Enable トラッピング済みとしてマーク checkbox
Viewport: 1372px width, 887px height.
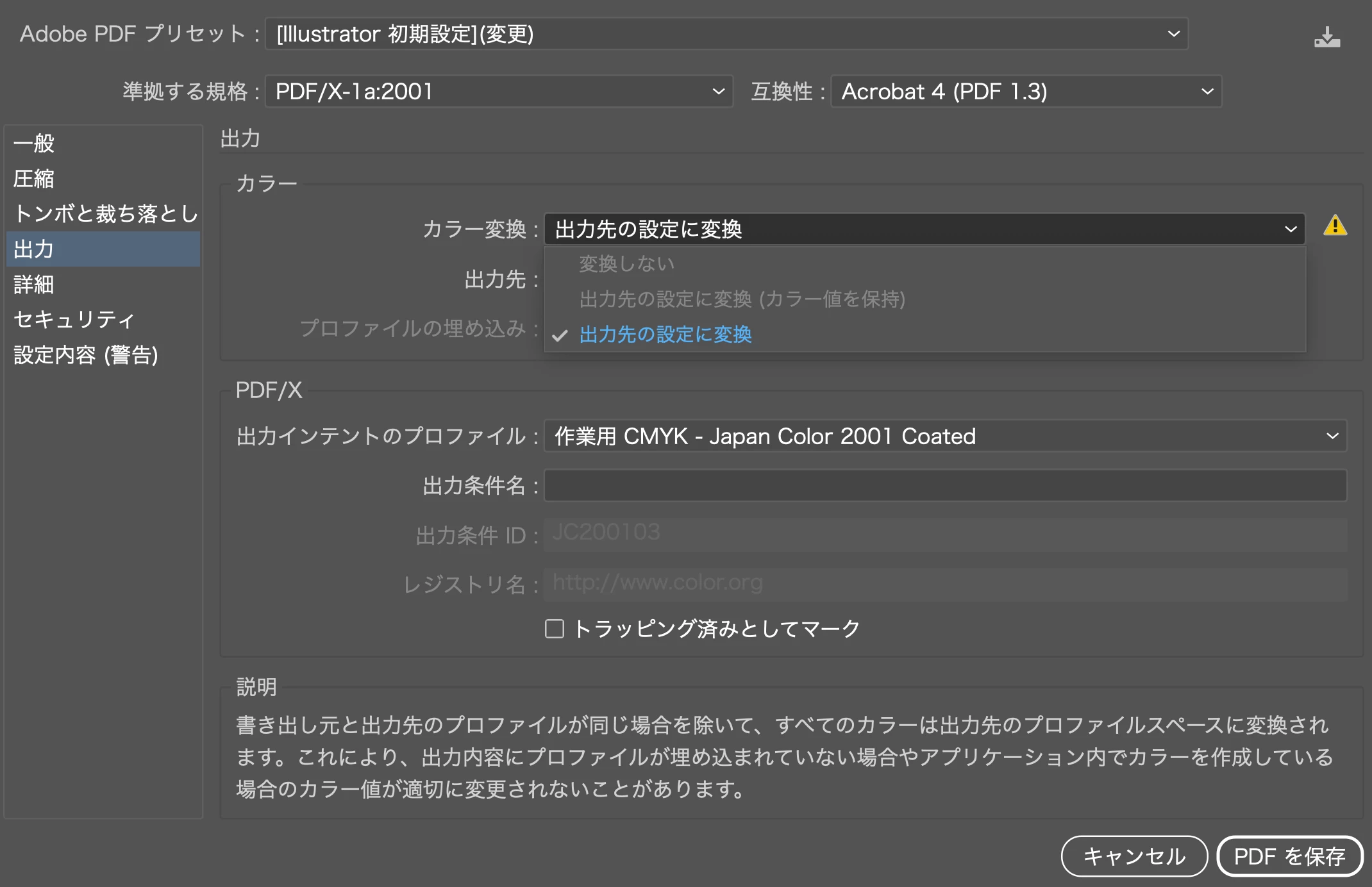[554, 629]
